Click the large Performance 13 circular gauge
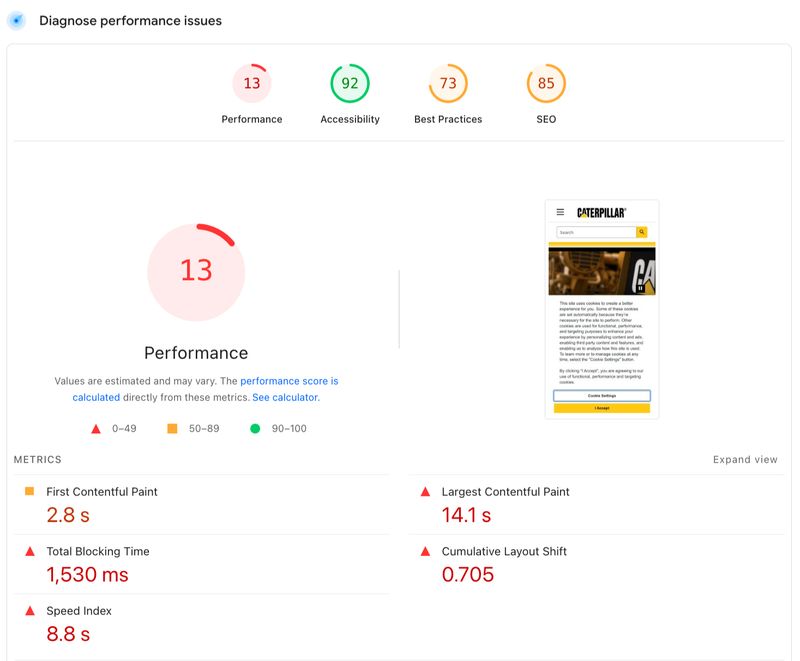This screenshot has width=800, height=661. [196, 272]
